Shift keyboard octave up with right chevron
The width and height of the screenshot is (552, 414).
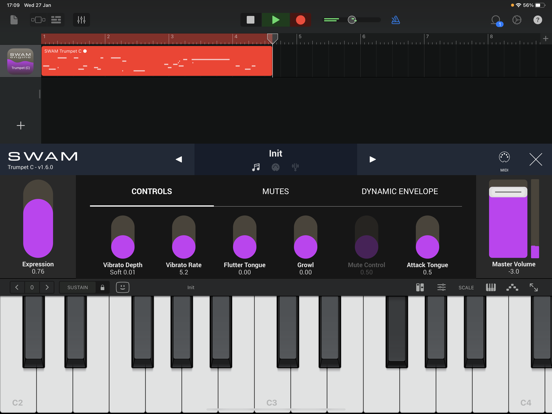[x=47, y=288]
